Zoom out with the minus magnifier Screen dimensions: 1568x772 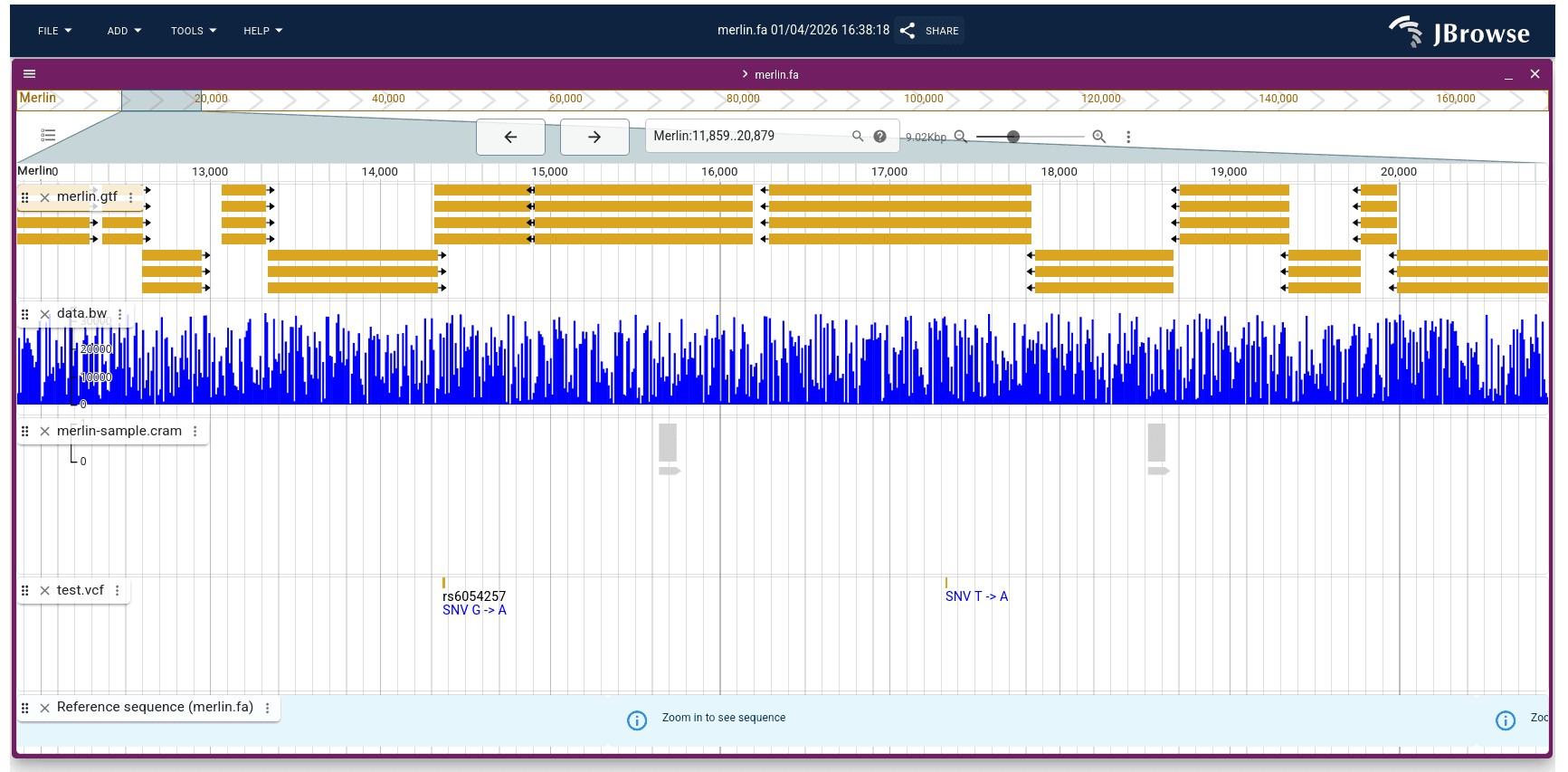click(x=961, y=137)
